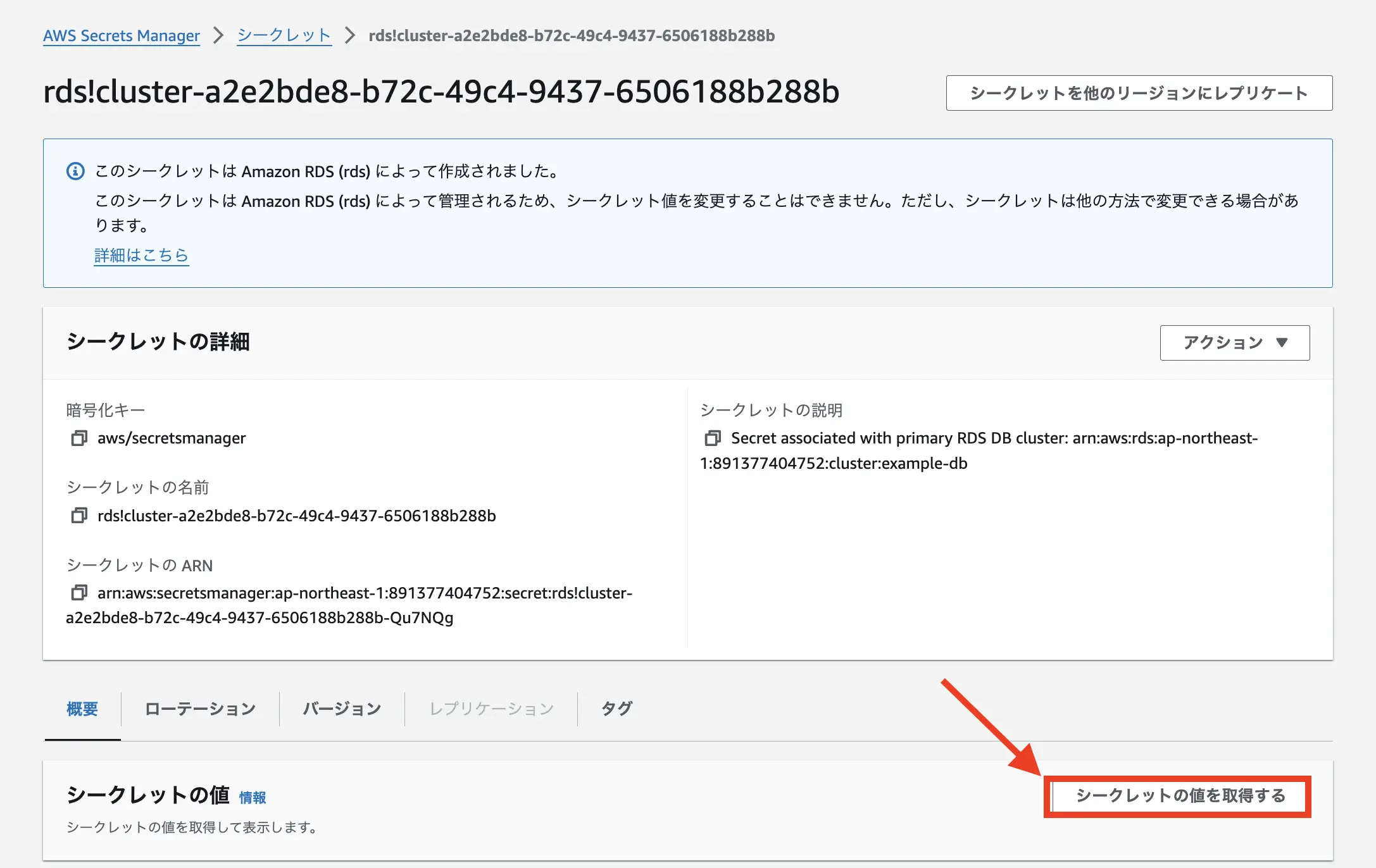Select the タグ tab
The image size is (1376, 868).
[x=614, y=709]
